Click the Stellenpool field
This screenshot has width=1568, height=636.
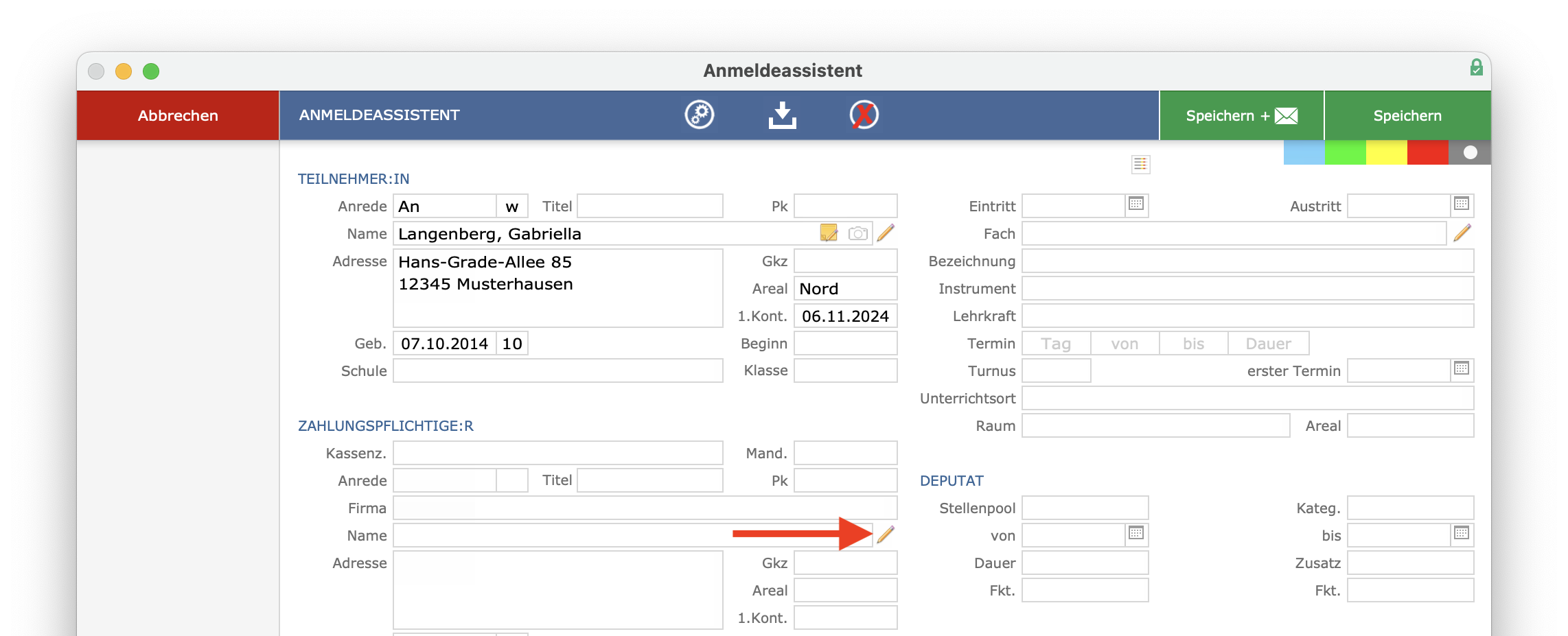coord(1085,508)
